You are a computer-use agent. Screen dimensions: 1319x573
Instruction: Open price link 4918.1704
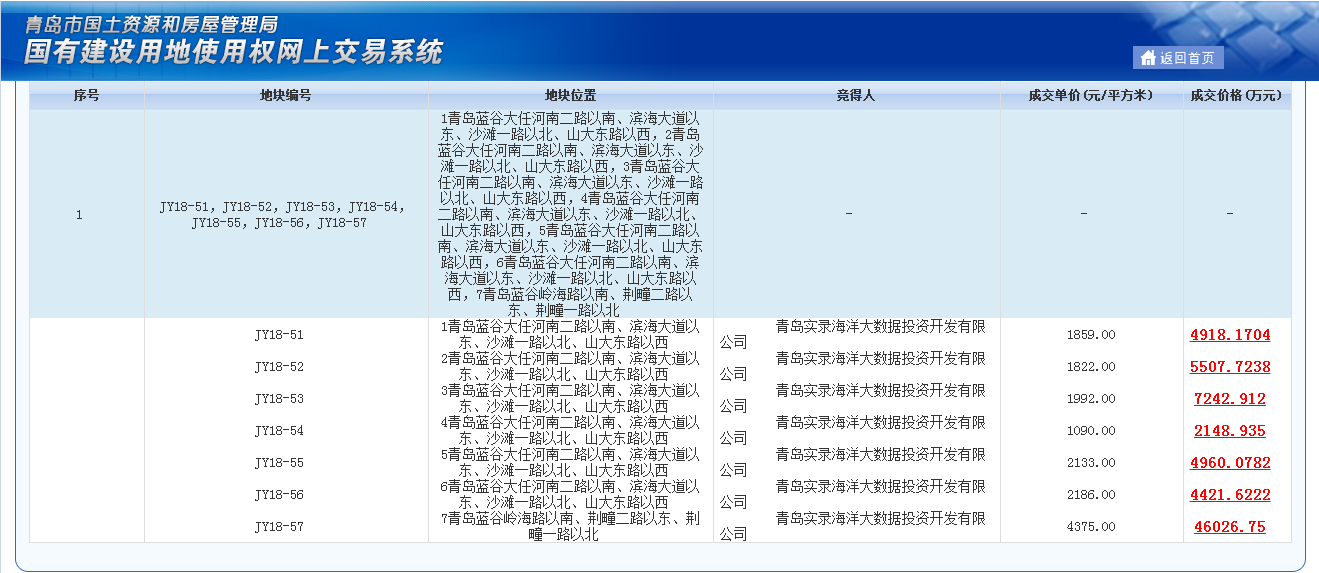[1230, 335]
